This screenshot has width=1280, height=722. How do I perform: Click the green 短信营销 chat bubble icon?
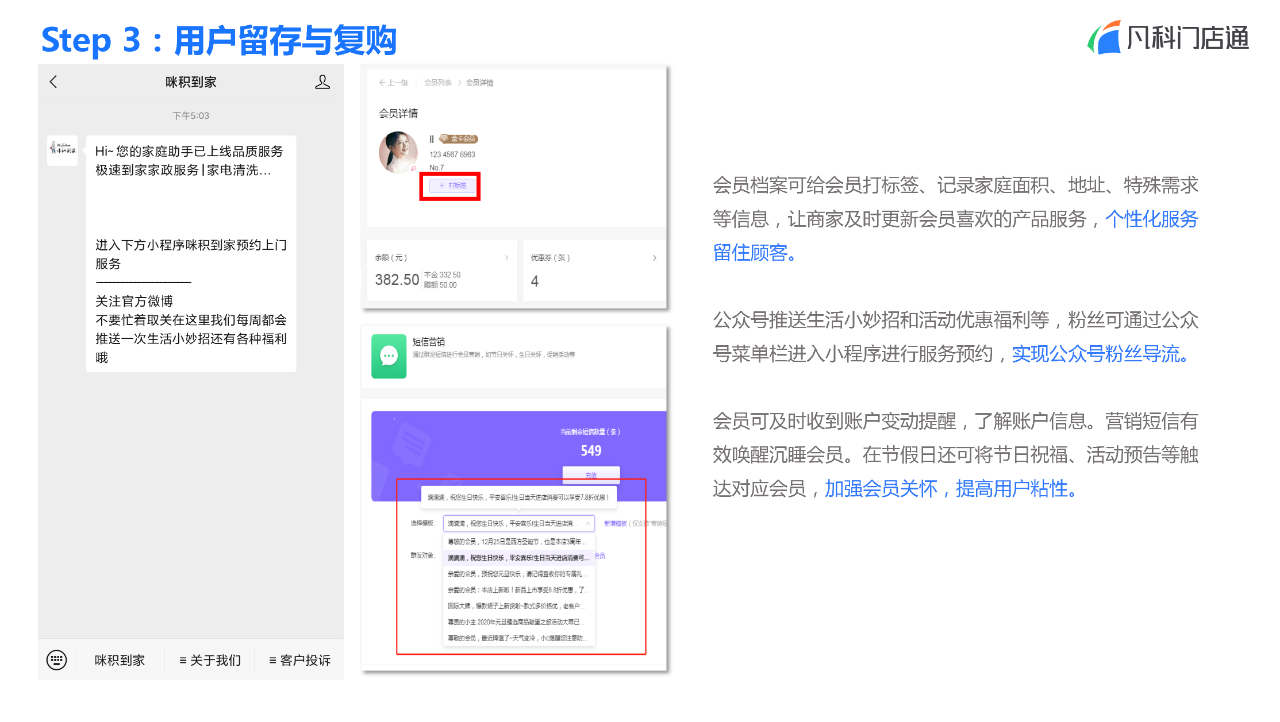[x=388, y=356]
